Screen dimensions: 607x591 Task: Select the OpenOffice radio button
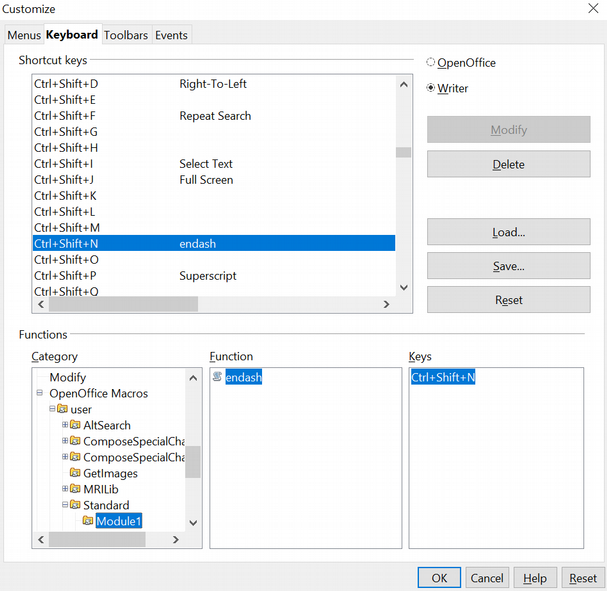pyautogui.click(x=431, y=63)
